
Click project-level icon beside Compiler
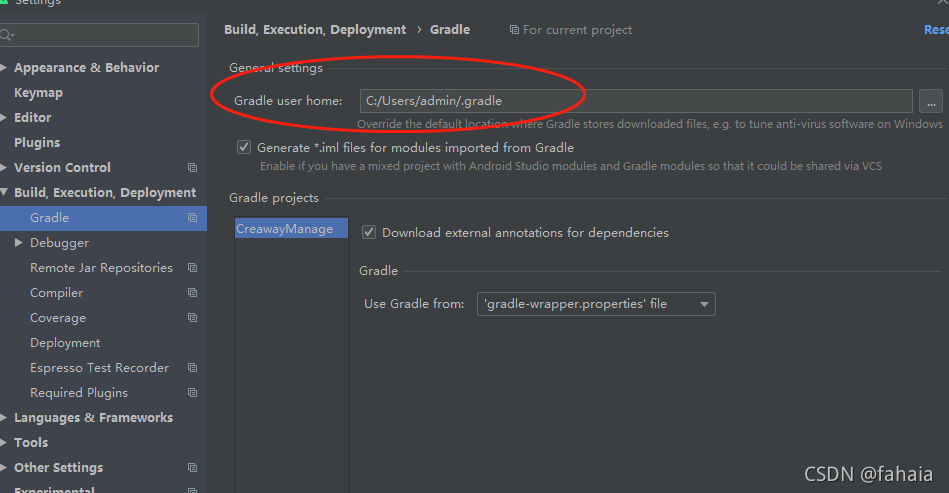(192, 293)
